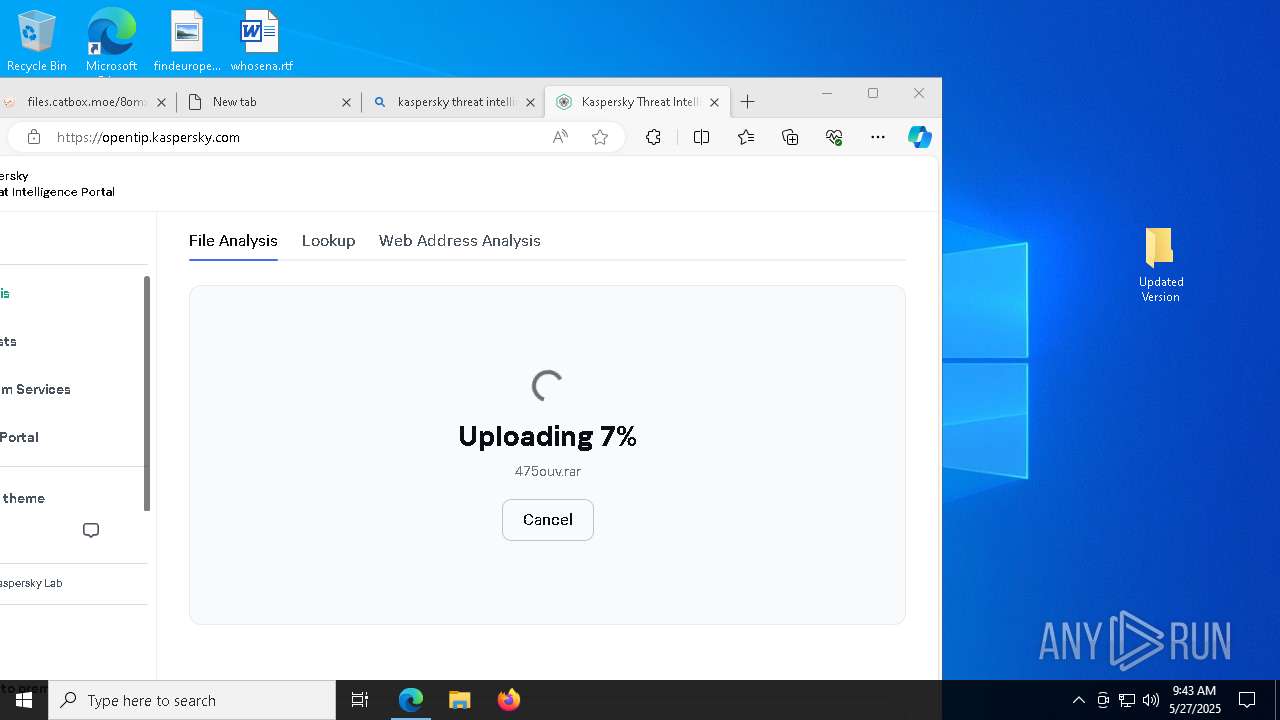Click the taskbar search box
1280x720 pixels.
[x=192, y=700]
